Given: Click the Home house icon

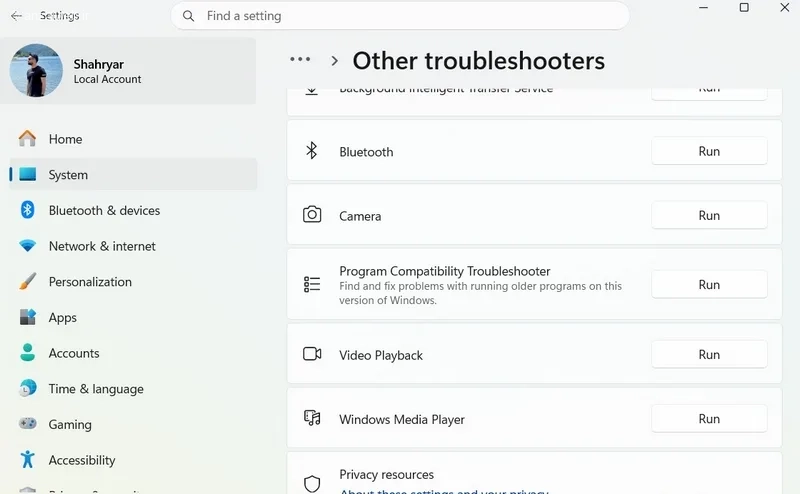Looking at the screenshot, I should pos(28,138).
